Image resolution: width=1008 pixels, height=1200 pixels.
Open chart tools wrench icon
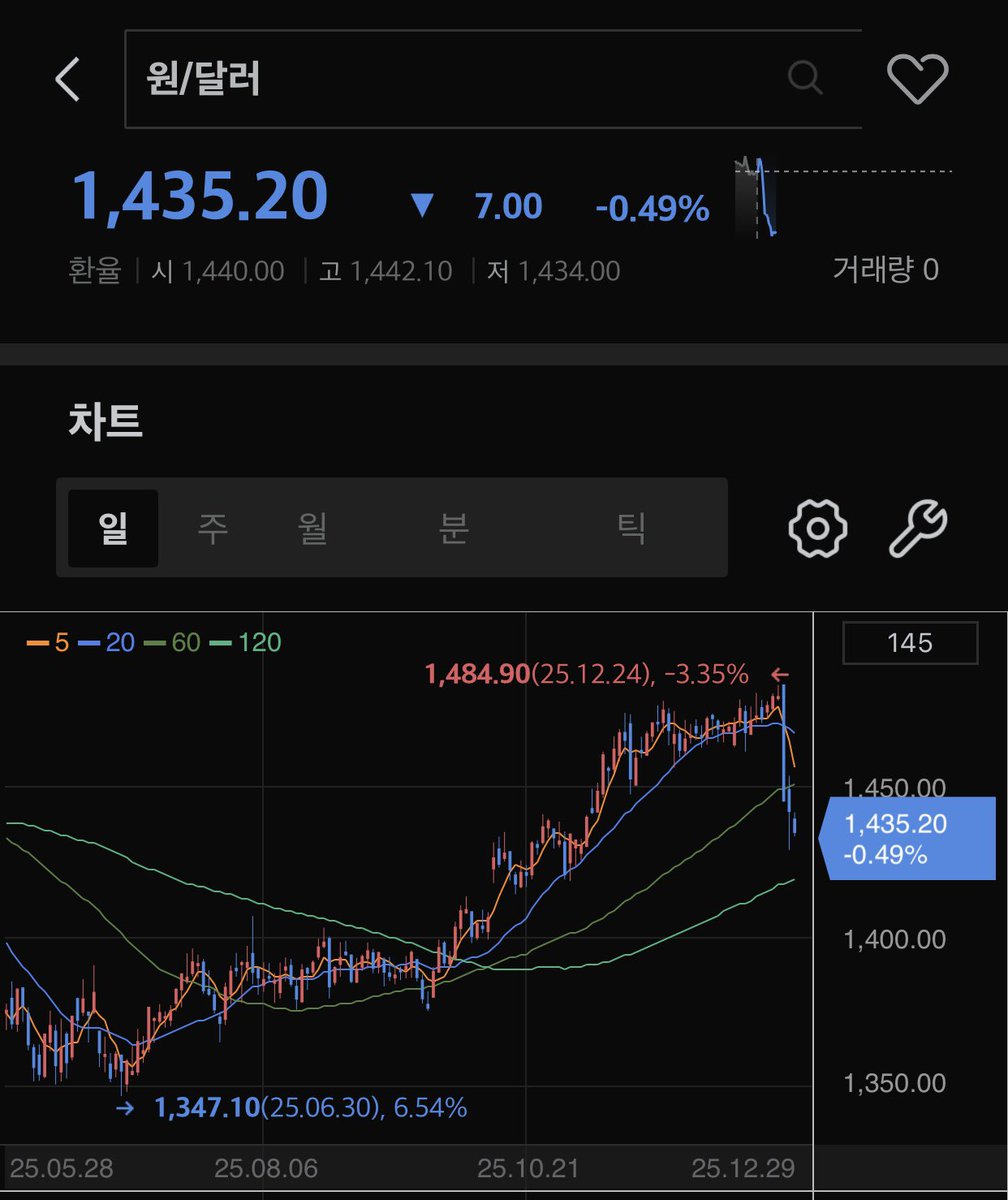pyautogui.click(x=918, y=527)
